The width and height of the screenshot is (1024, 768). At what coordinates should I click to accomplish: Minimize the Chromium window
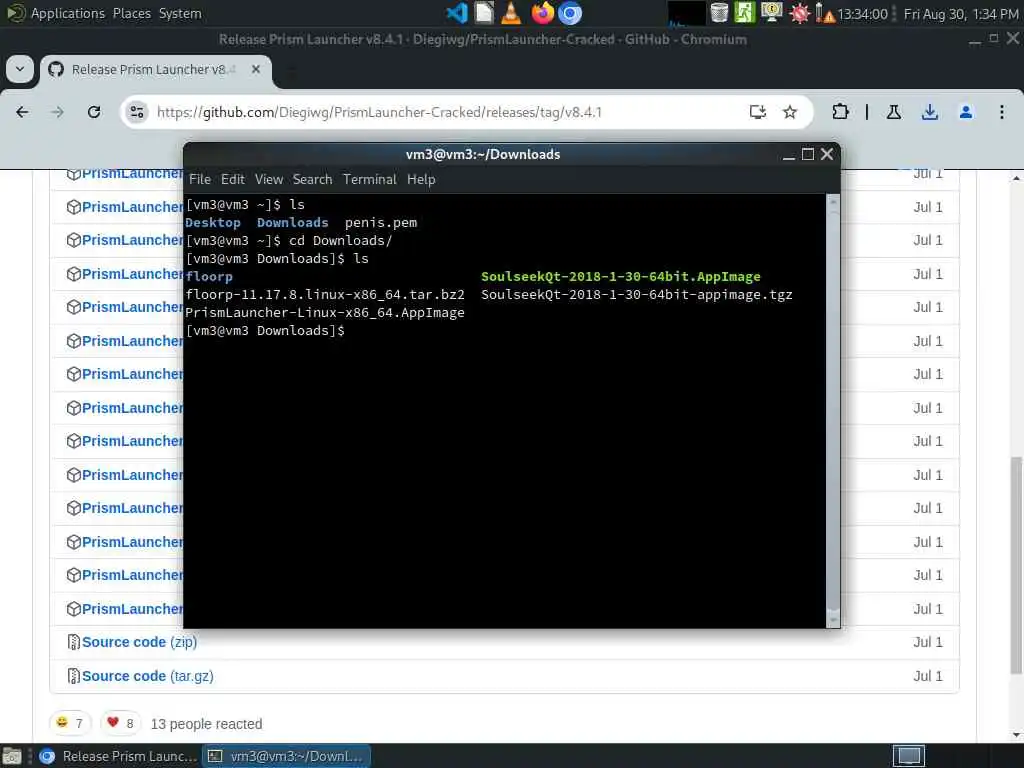coord(974,40)
